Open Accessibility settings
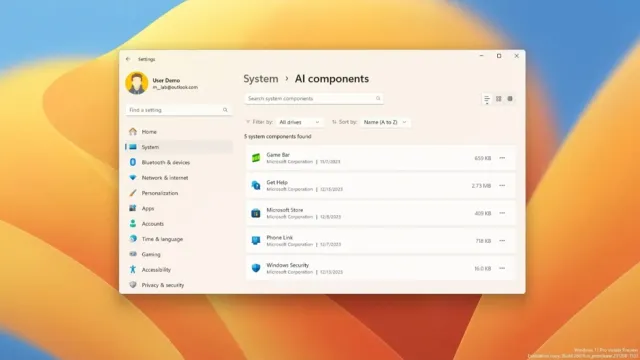Viewport: 640px width, 360px height. (179, 270)
